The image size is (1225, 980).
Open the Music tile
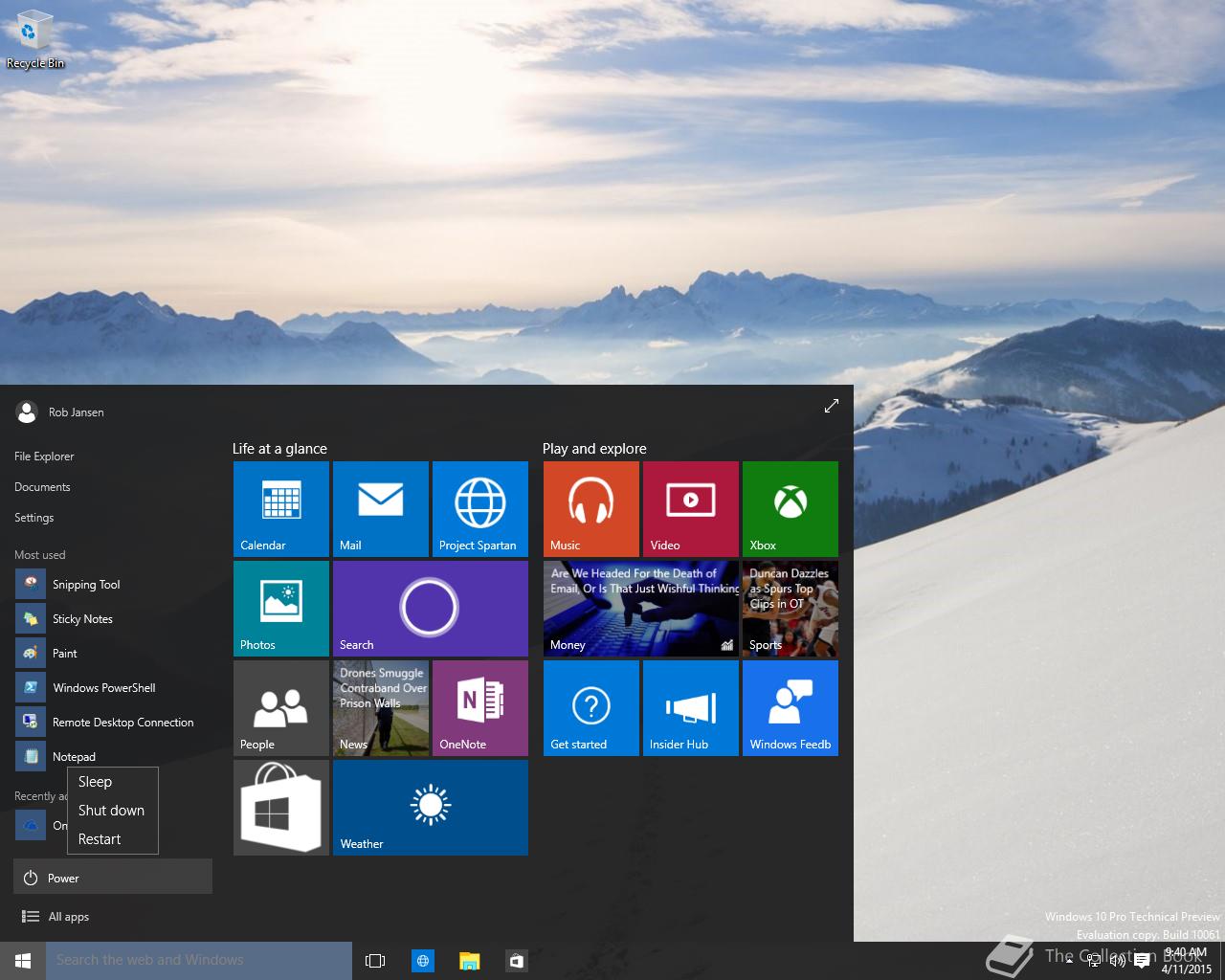tap(591, 509)
